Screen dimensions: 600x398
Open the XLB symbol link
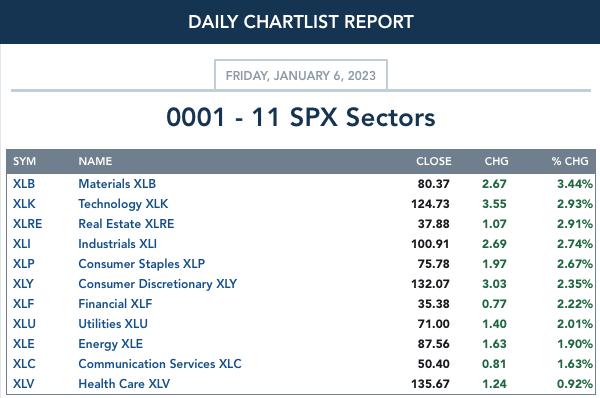(x=24, y=184)
